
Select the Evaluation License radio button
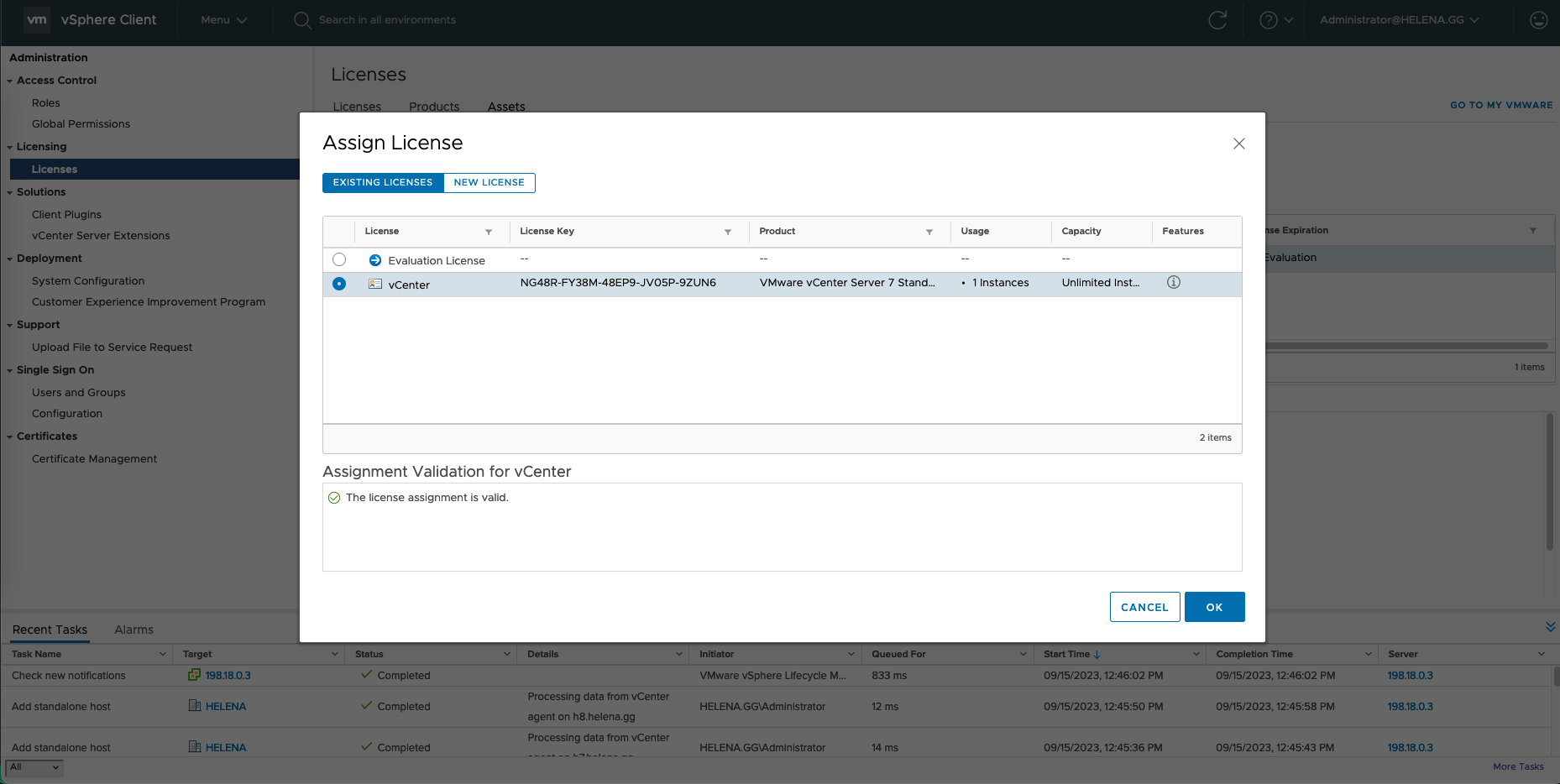coord(339,260)
